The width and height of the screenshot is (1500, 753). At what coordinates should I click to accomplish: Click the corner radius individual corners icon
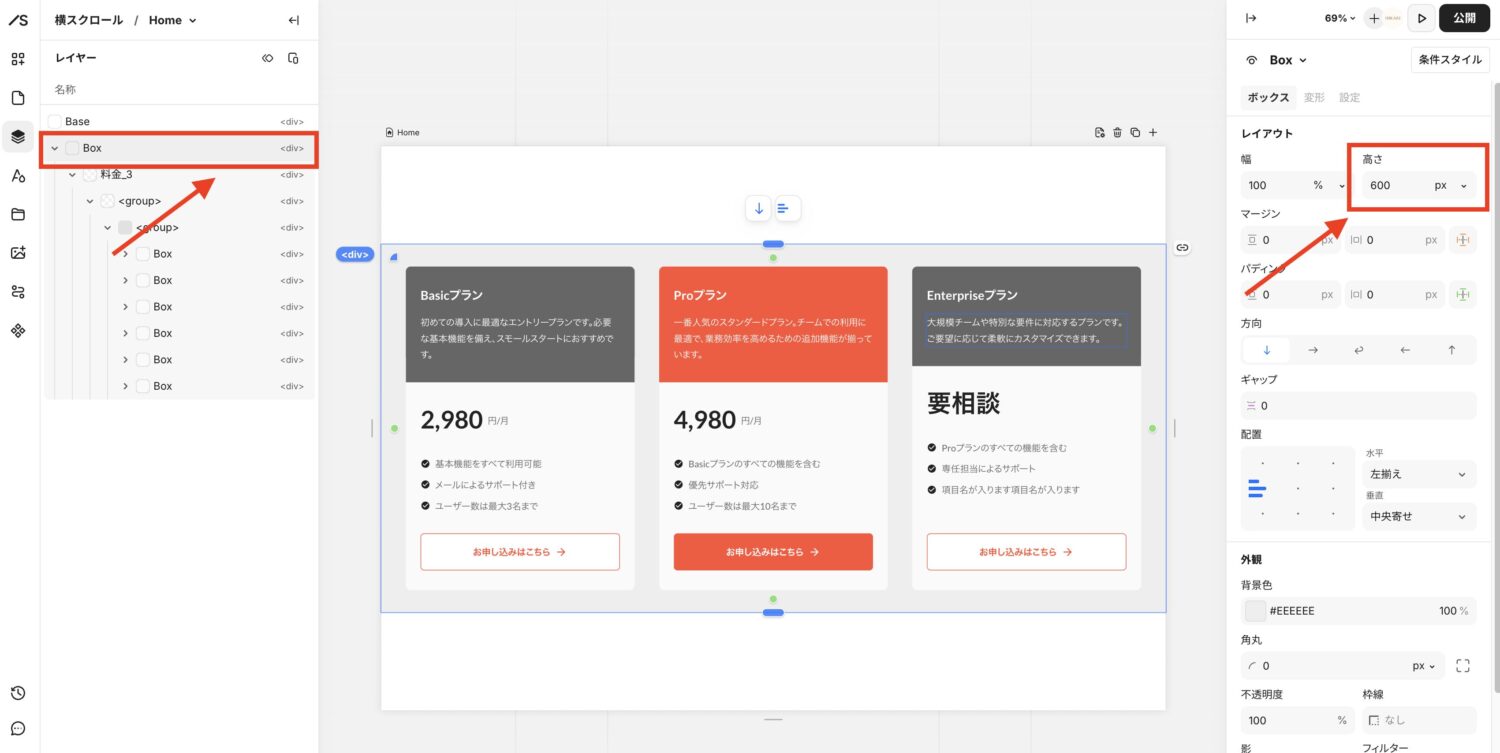click(x=1463, y=666)
